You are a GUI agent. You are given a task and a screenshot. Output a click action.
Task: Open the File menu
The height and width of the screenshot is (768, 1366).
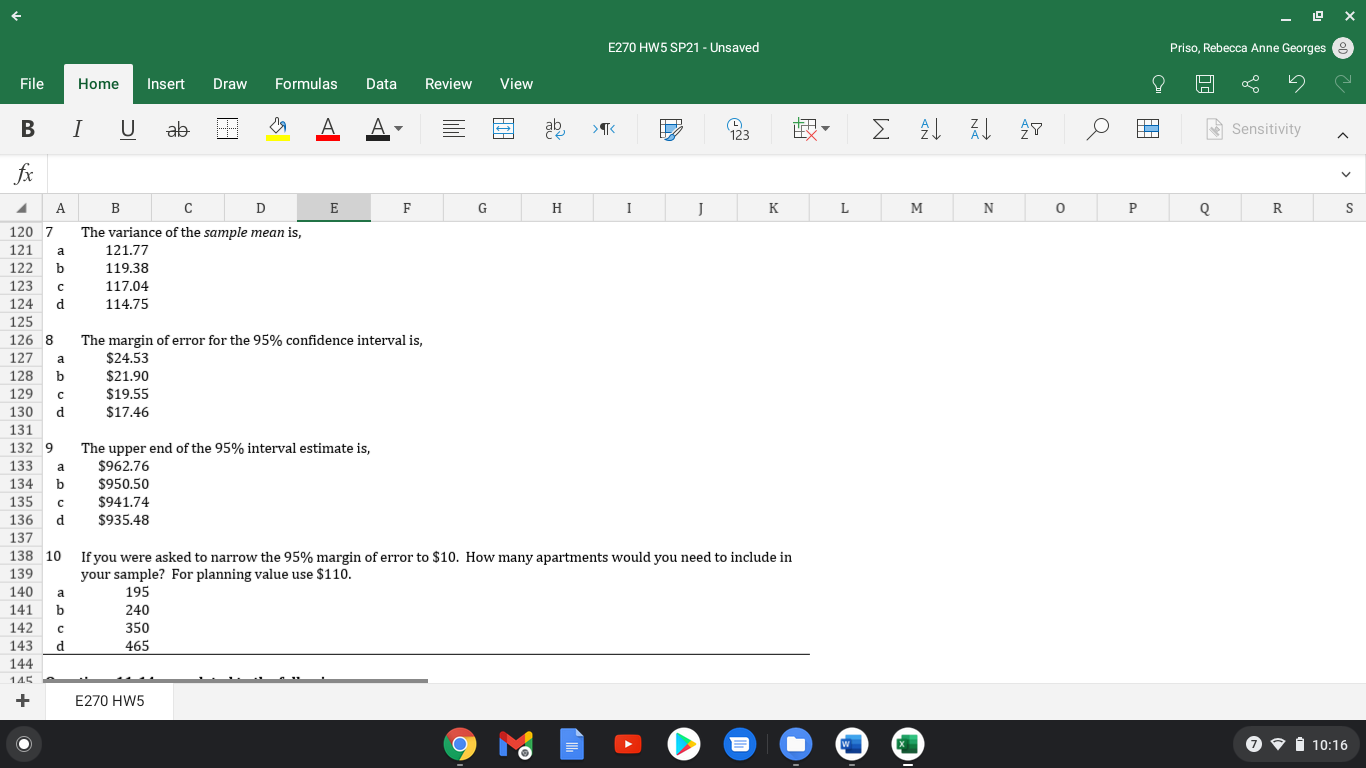pos(32,84)
